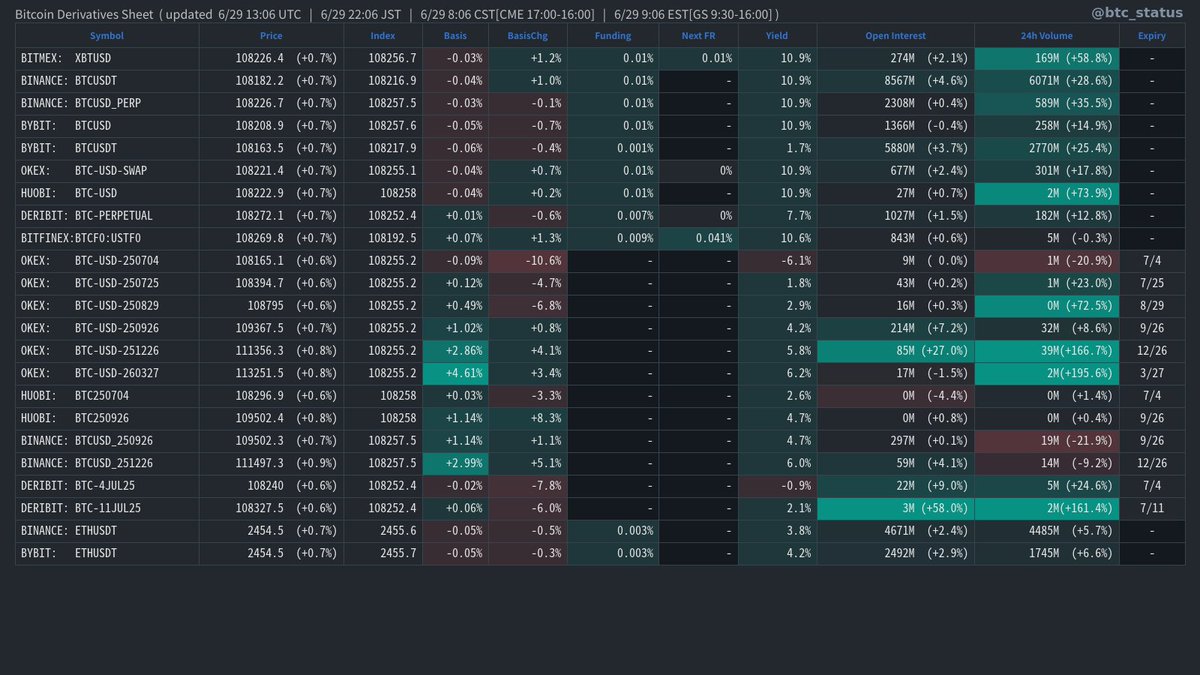Click the 39M(+166.7%) volume cell
The width and height of the screenshot is (1200, 675).
tap(1047, 351)
